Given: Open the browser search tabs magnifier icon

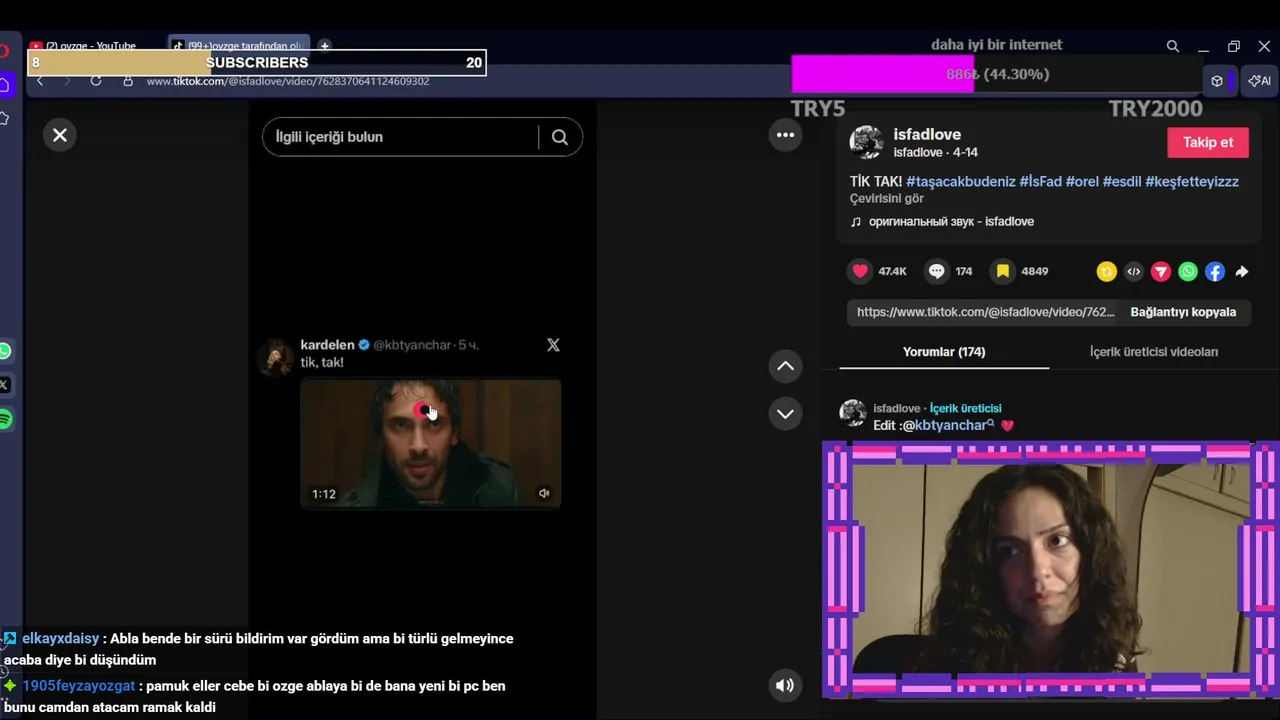Looking at the screenshot, I should 1173,46.
